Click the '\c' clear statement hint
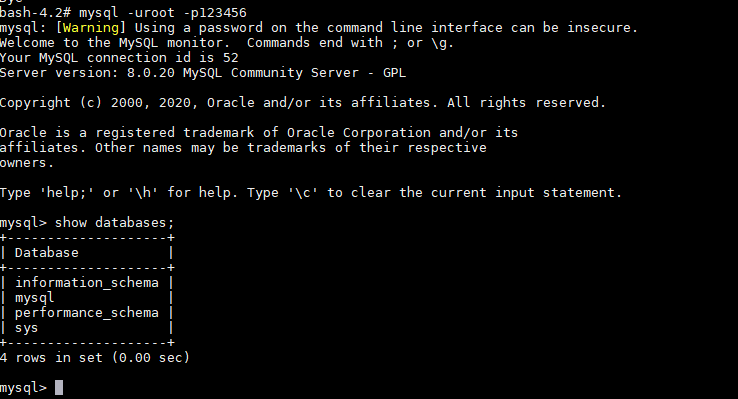738x399 pixels. click(303, 192)
